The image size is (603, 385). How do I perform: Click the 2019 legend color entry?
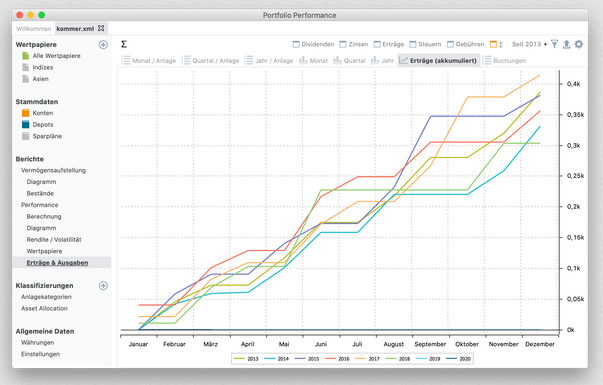(x=428, y=358)
